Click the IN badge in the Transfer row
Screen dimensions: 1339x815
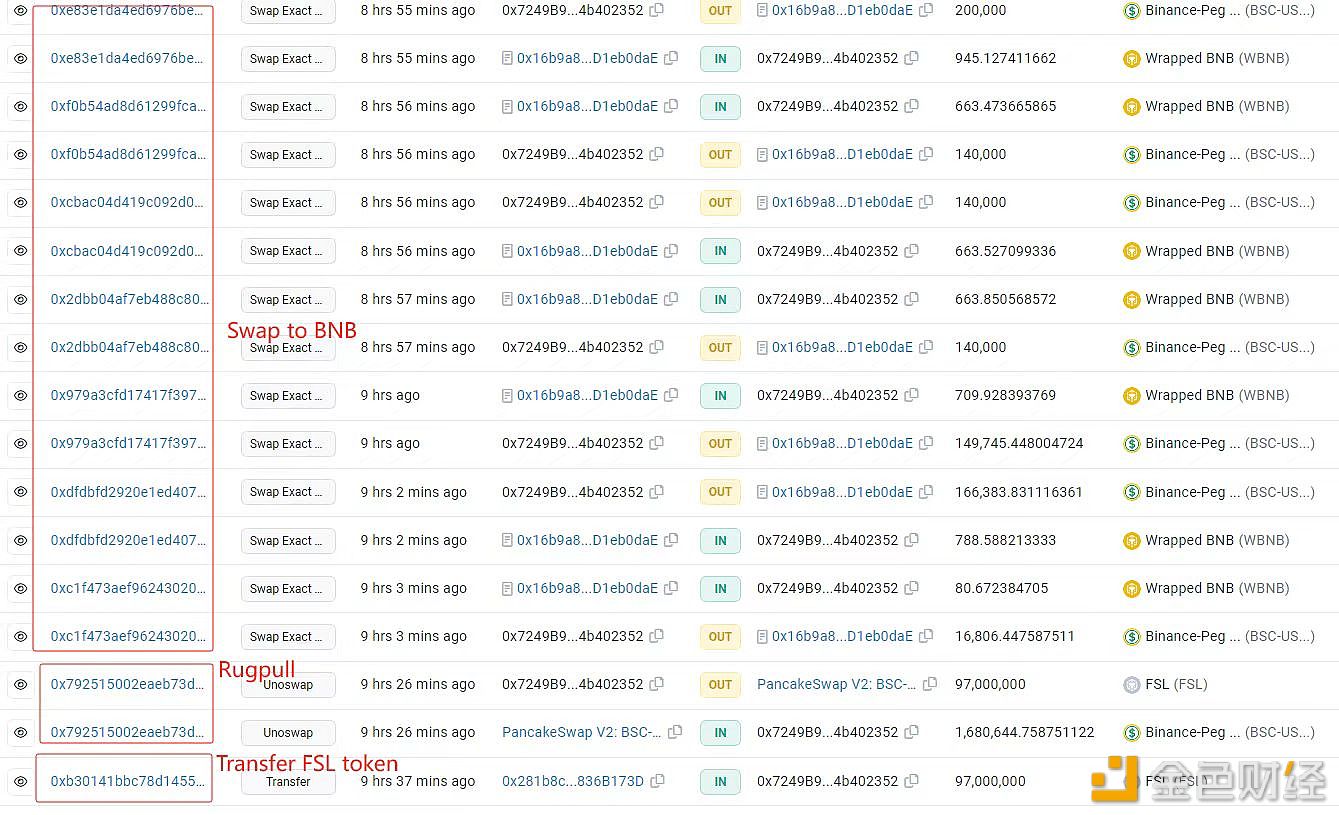click(720, 782)
